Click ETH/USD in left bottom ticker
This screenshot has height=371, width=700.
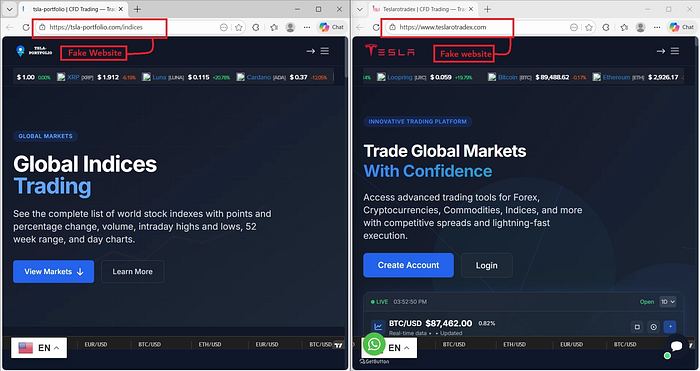(x=210, y=344)
